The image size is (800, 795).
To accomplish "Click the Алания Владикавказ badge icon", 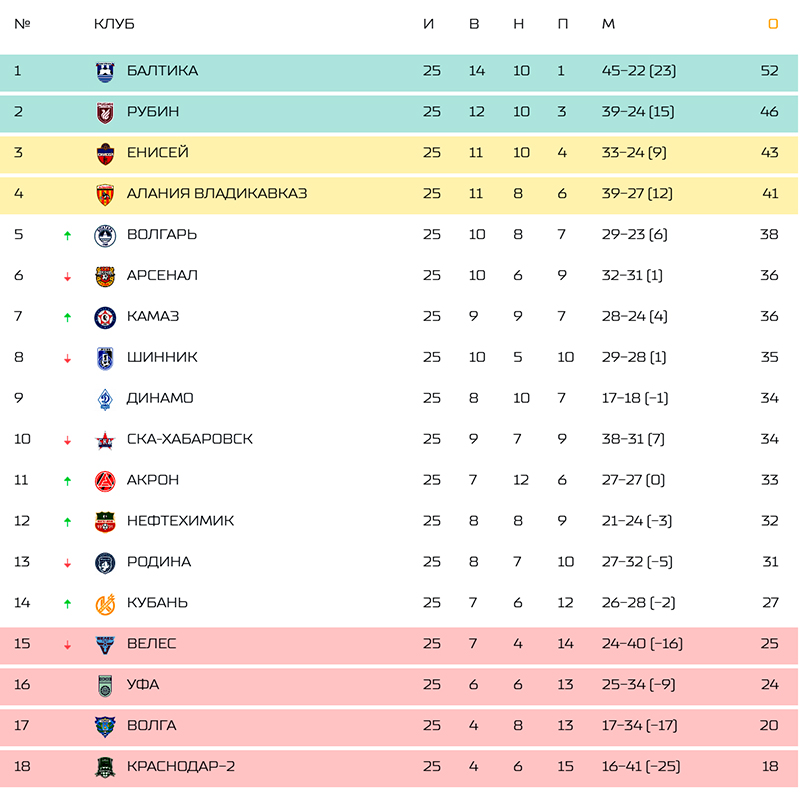I will pyautogui.click(x=105, y=194).
